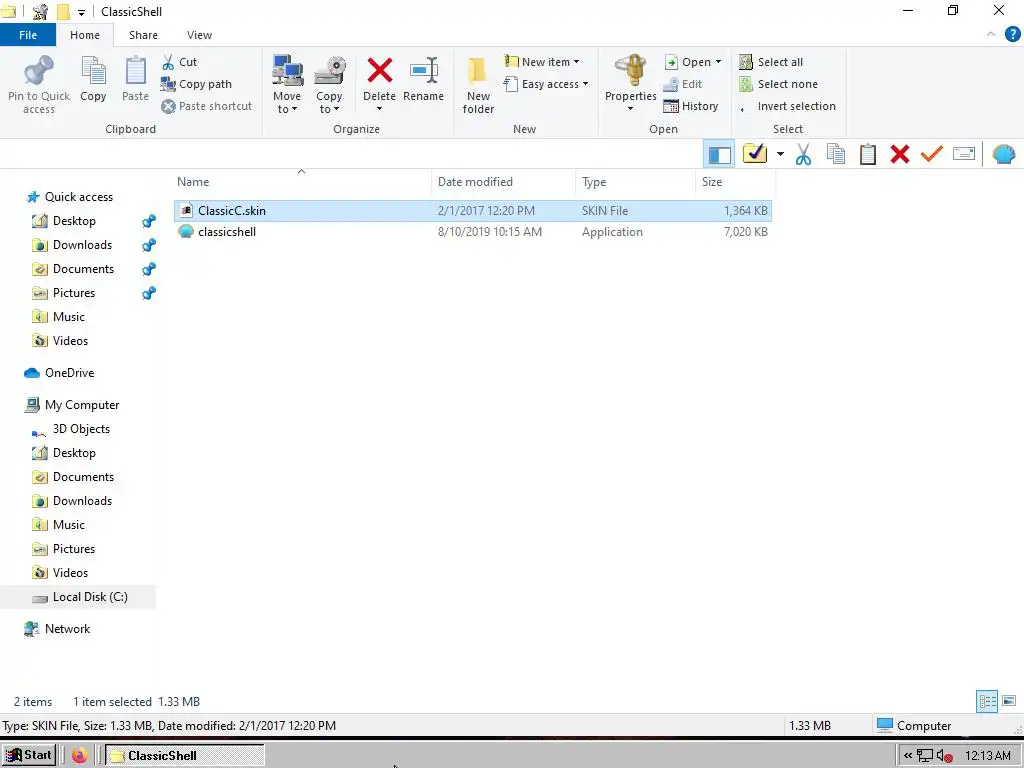Expand the Open button dropdown arrow
This screenshot has width=1024, height=768.
coord(718,62)
